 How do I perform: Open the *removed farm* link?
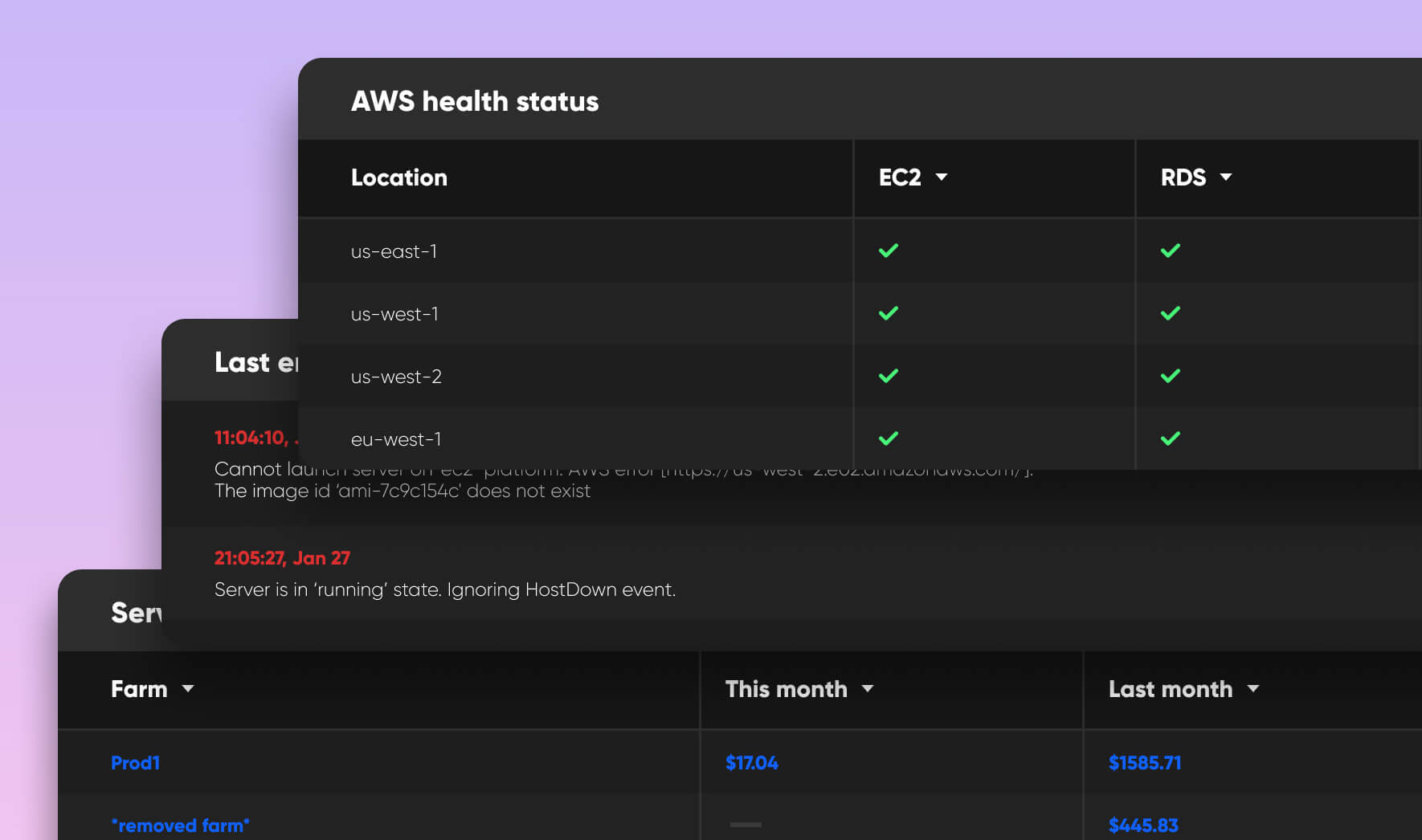click(180, 826)
